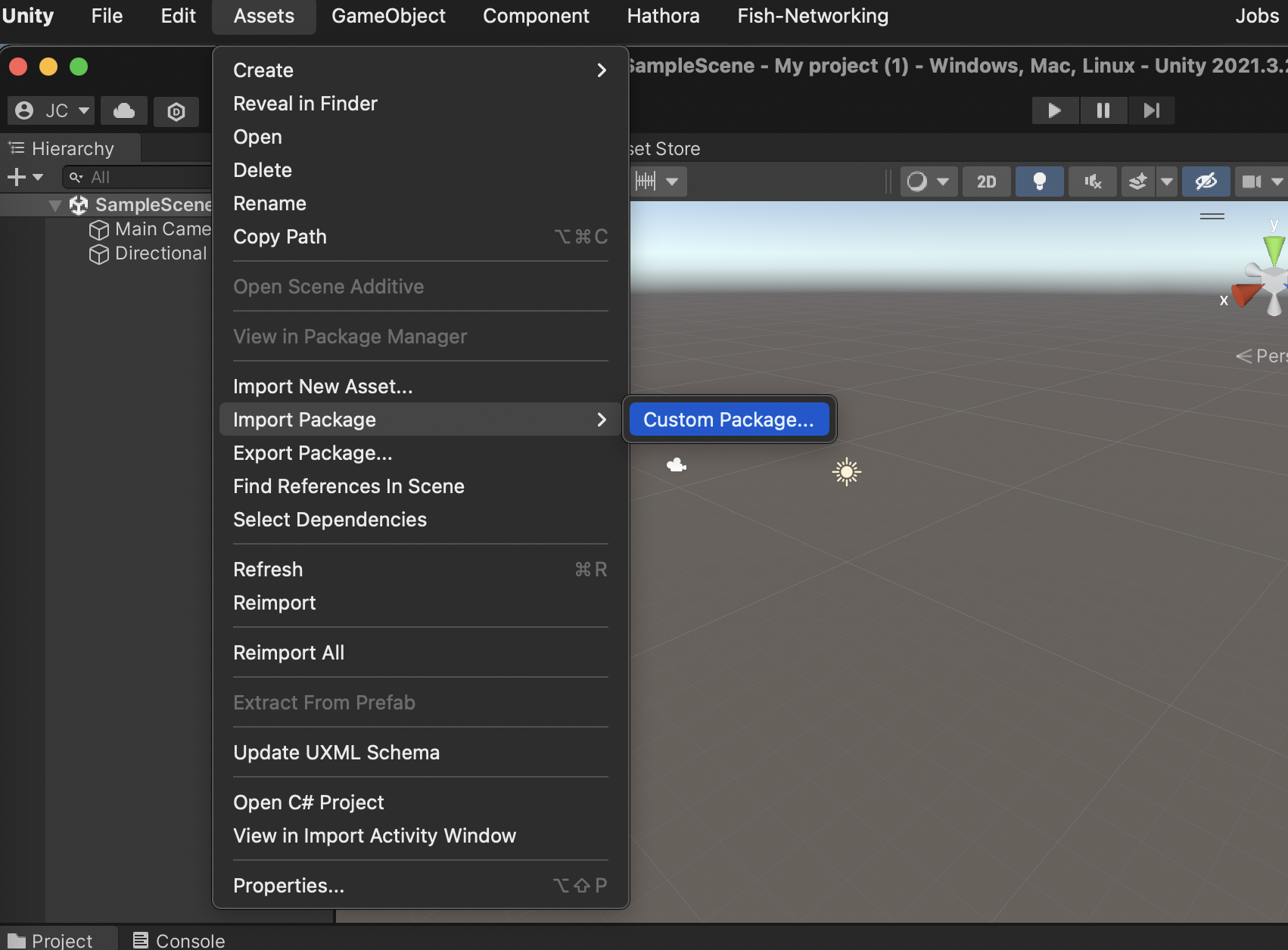Open the grid snapping dropdown arrow
This screenshot has width=1288, height=950.
point(672,182)
